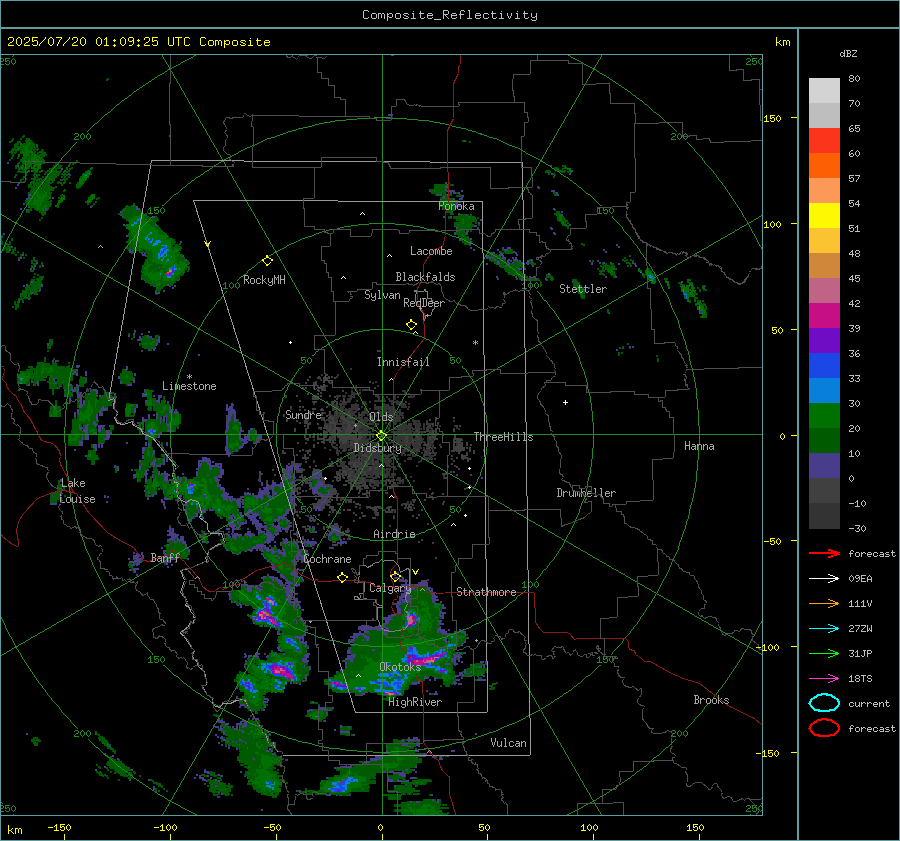This screenshot has width=900, height=841.
Task: Click the cyan current ellipse icon
Action: point(824,703)
